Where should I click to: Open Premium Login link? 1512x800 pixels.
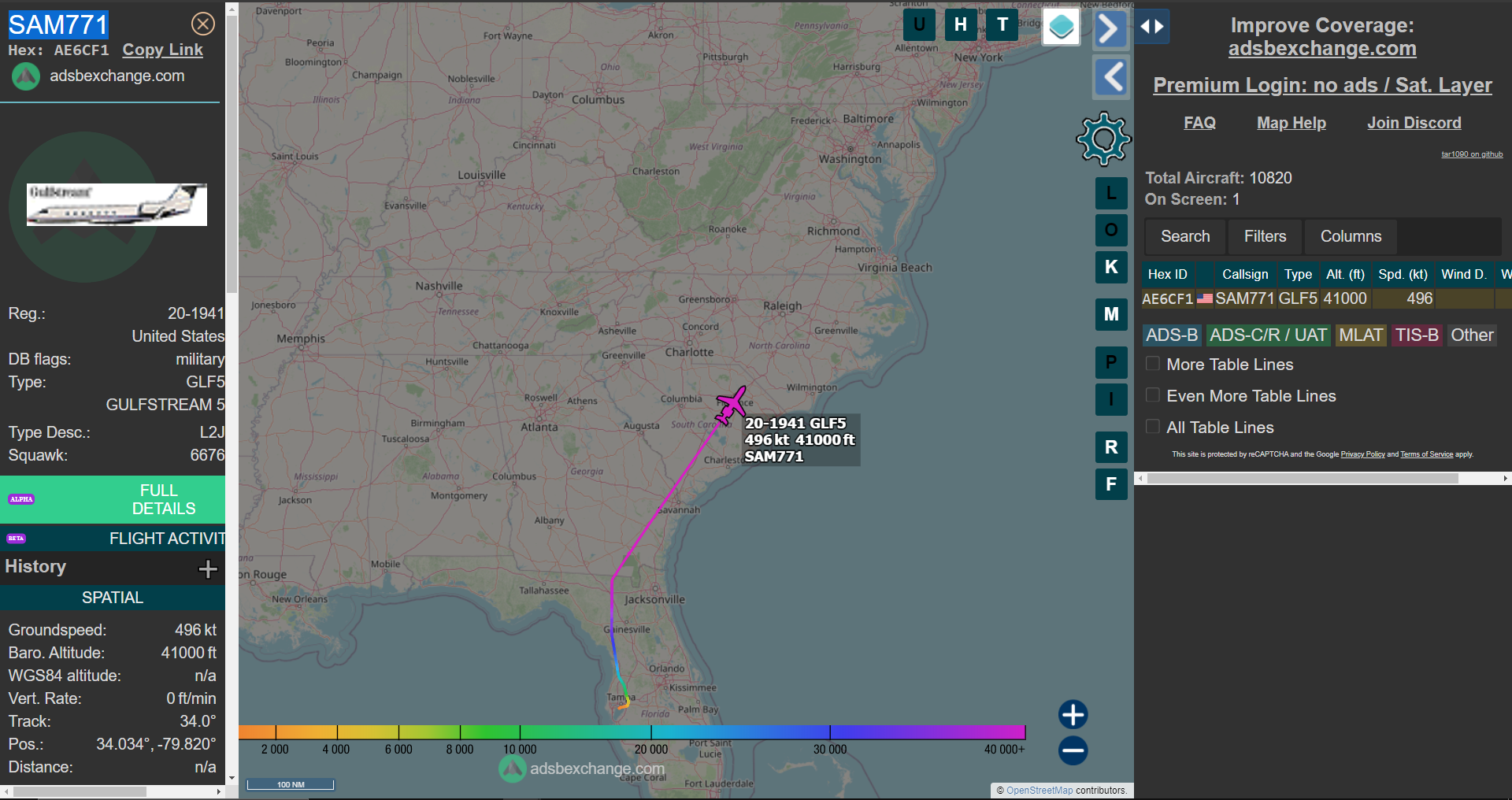click(1322, 85)
